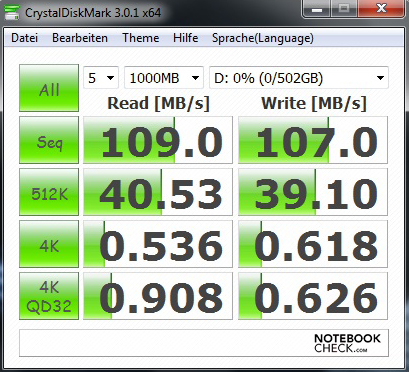The height and width of the screenshot is (372, 409).
Task: Click the 4K QD32 write result 0.626
Action: tap(313, 296)
